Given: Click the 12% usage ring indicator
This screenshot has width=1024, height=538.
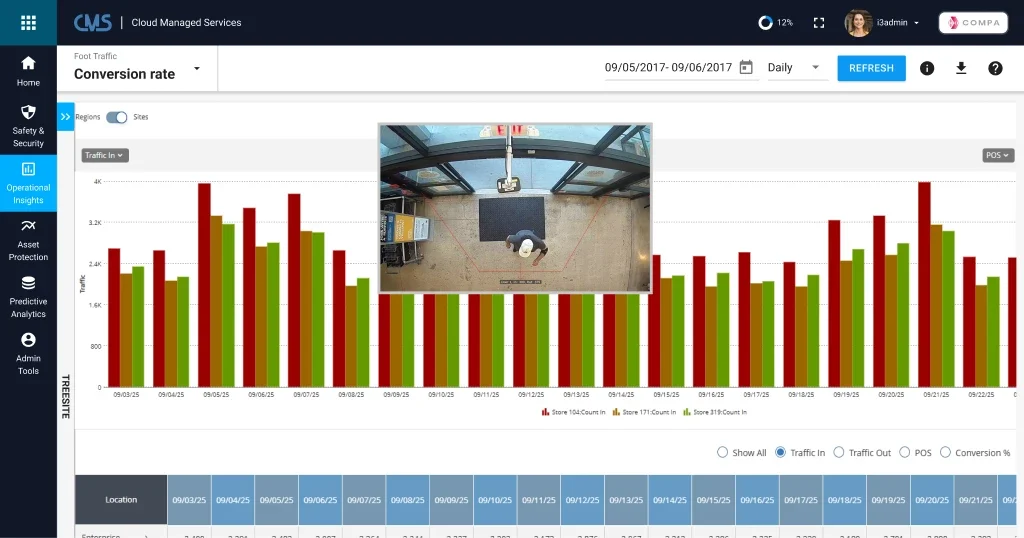Looking at the screenshot, I should point(765,22).
